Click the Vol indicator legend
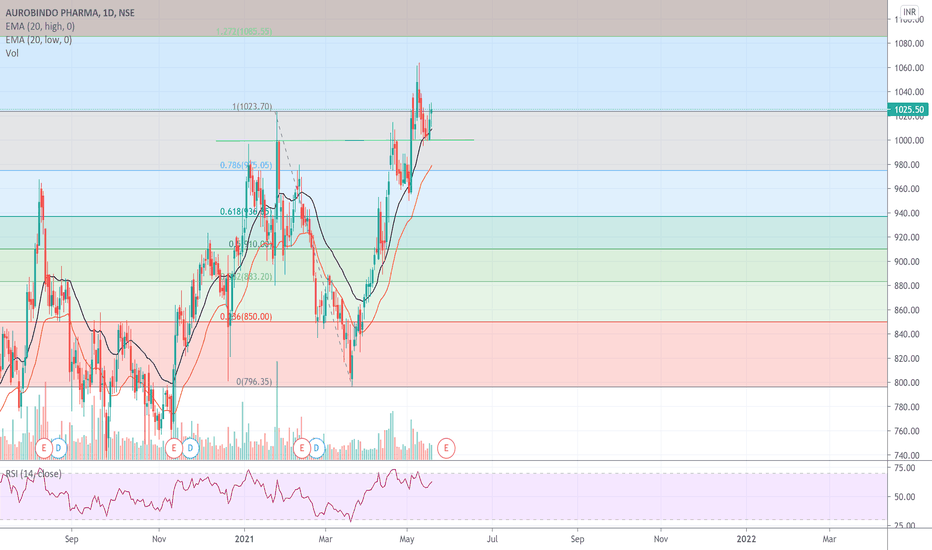 [12, 54]
